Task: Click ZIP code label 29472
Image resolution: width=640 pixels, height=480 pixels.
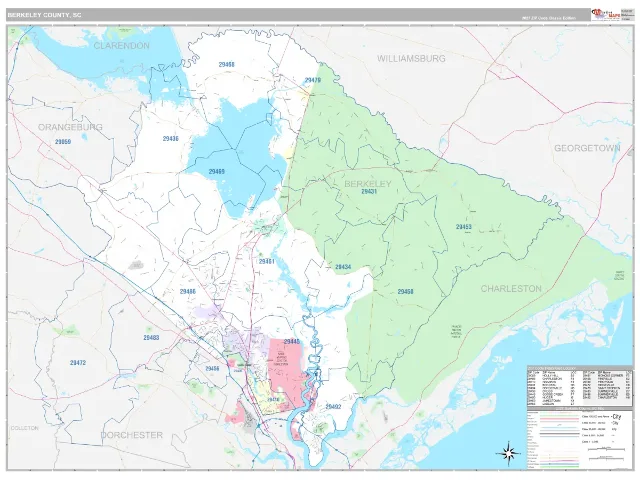Action: tap(78, 363)
